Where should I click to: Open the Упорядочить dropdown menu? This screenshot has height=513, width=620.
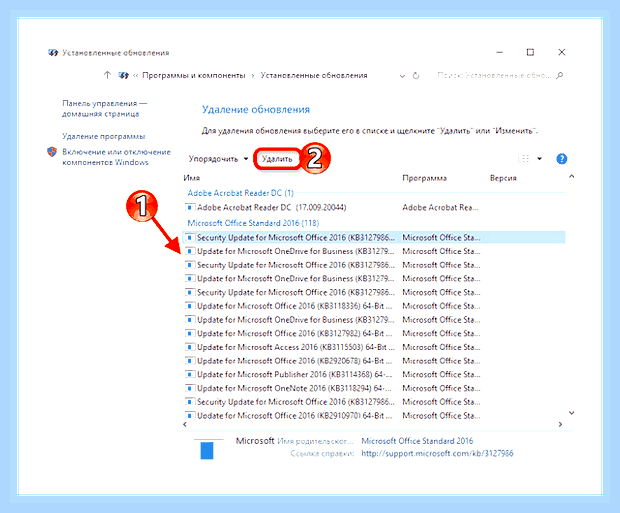point(218,159)
